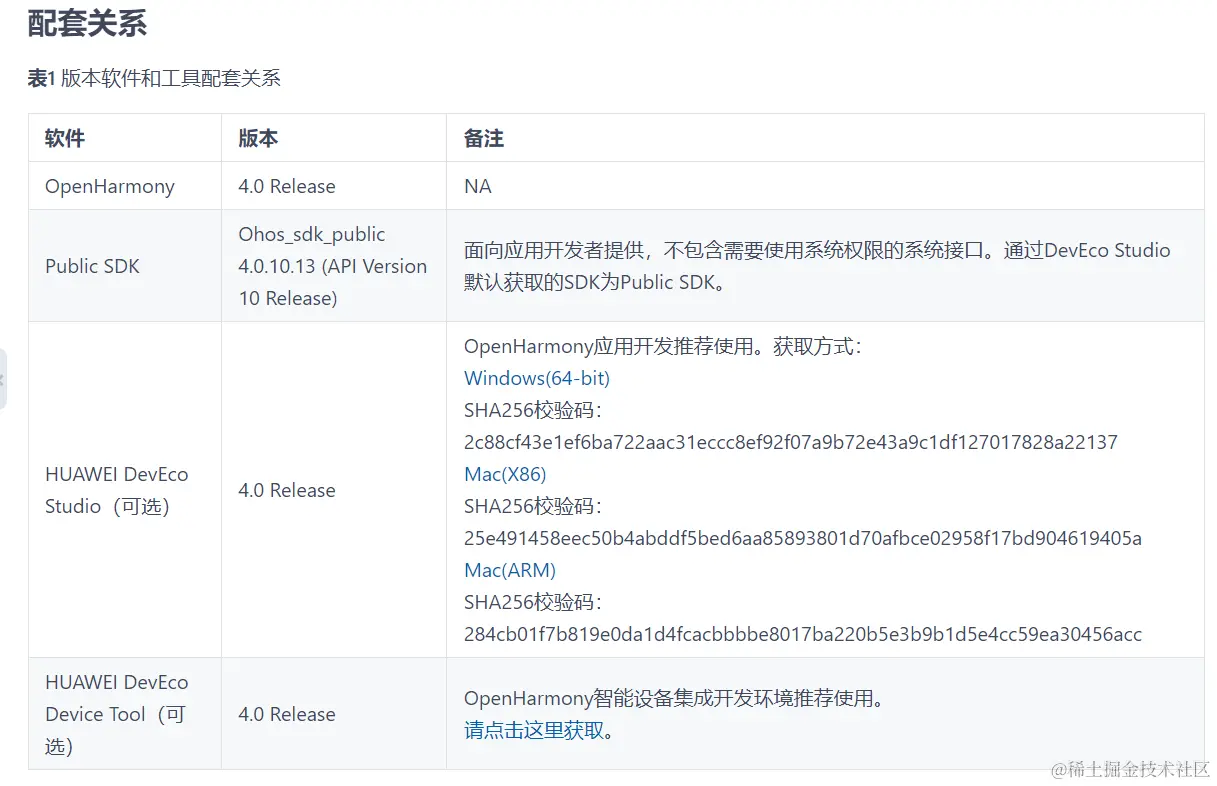Open the Mac(ARM) download link
Viewport: 1217px width, 786px height.
(x=510, y=570)
